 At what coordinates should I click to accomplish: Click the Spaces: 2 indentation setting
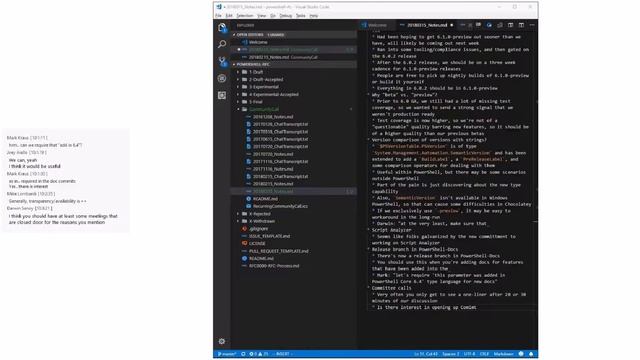pyautogui.click(x=451, y=354)
